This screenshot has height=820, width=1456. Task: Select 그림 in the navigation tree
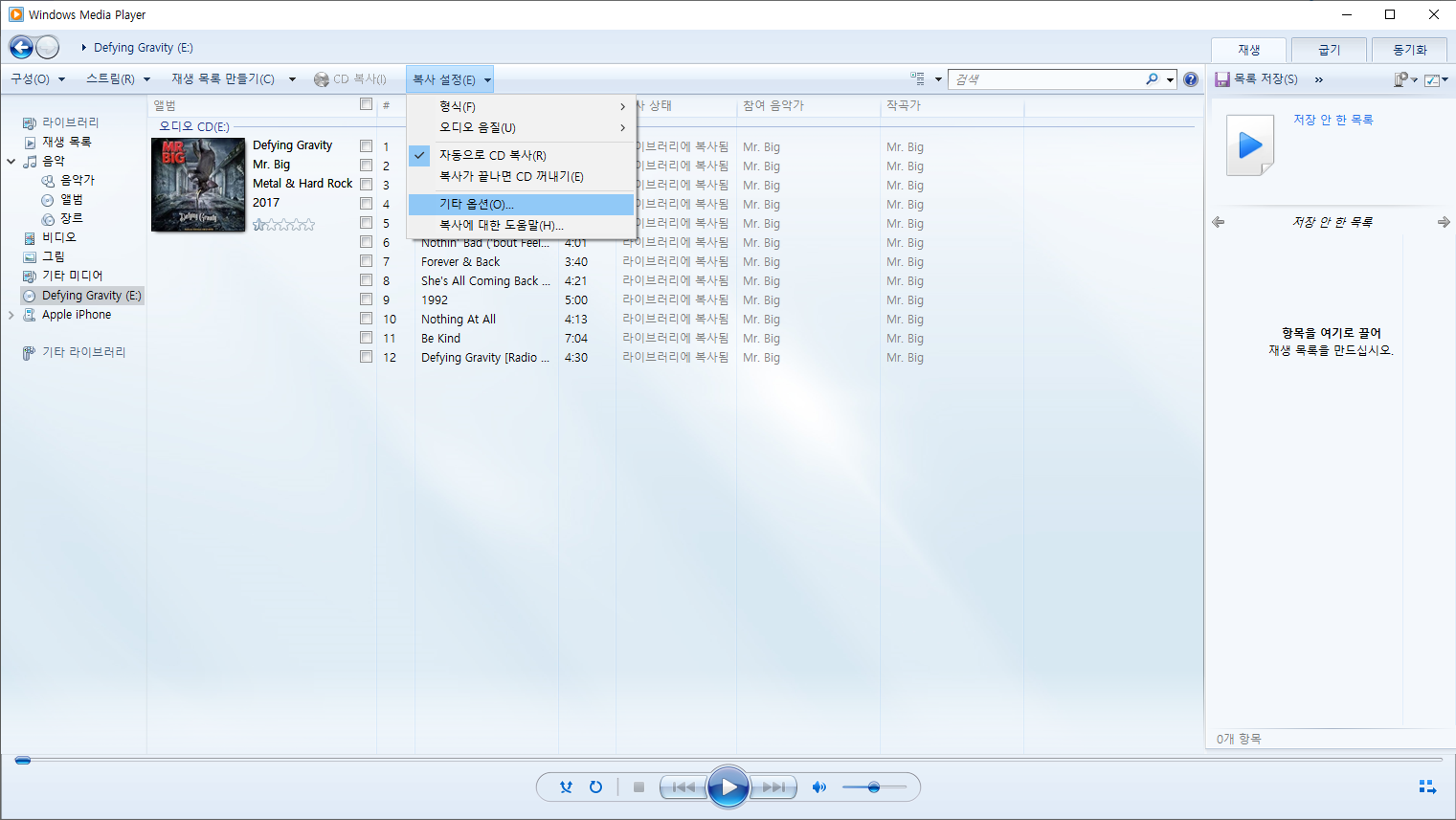click(53, 256)
